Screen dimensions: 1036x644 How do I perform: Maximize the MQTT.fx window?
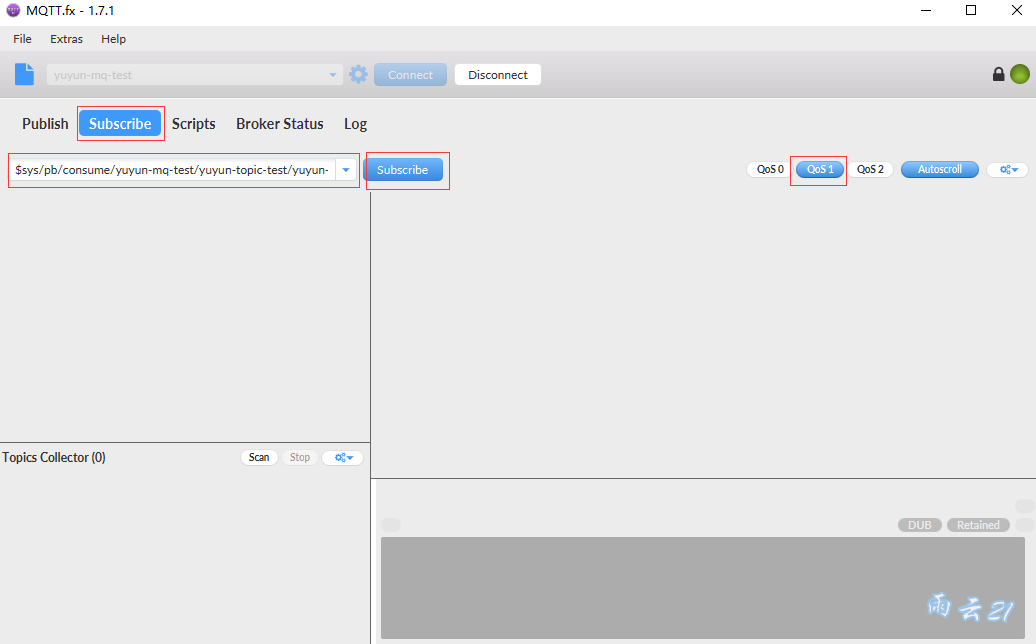[971, 11]
